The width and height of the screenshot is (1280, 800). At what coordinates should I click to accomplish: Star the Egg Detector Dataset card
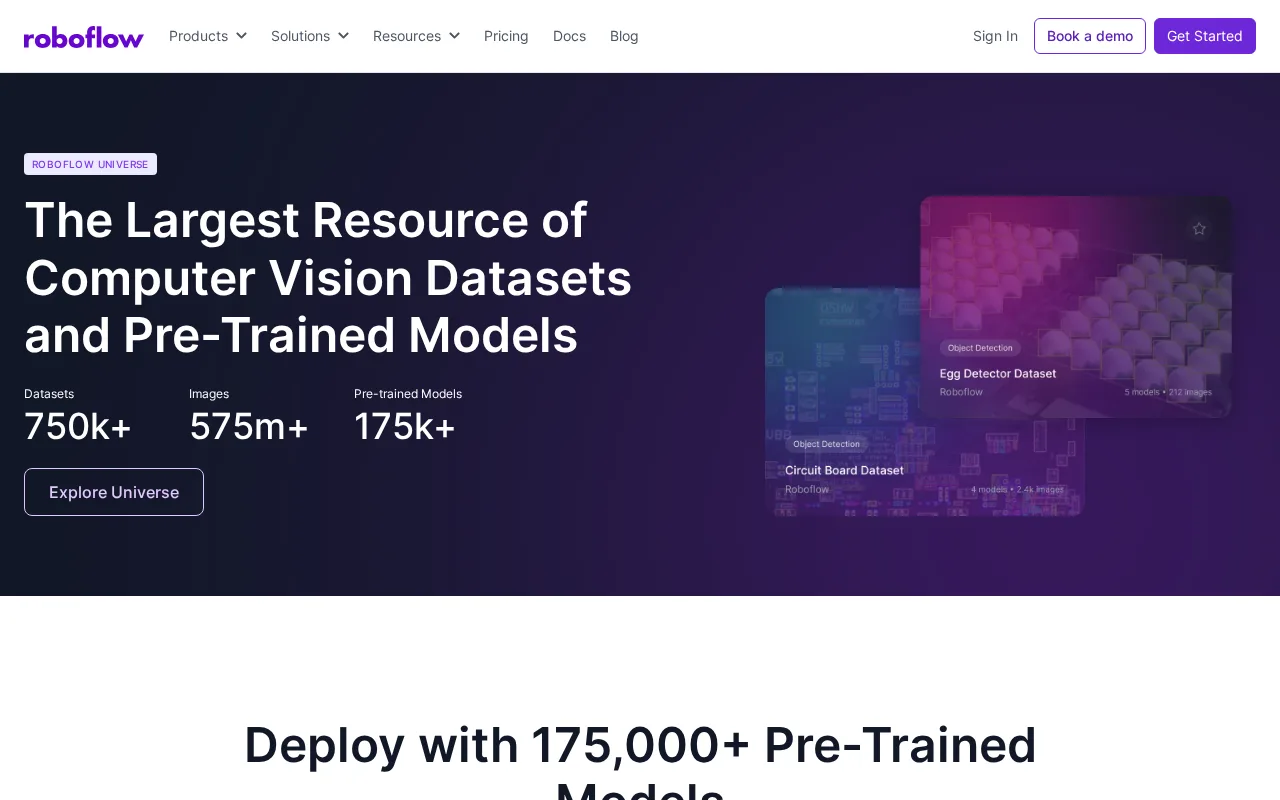(x=1199, y=229)
